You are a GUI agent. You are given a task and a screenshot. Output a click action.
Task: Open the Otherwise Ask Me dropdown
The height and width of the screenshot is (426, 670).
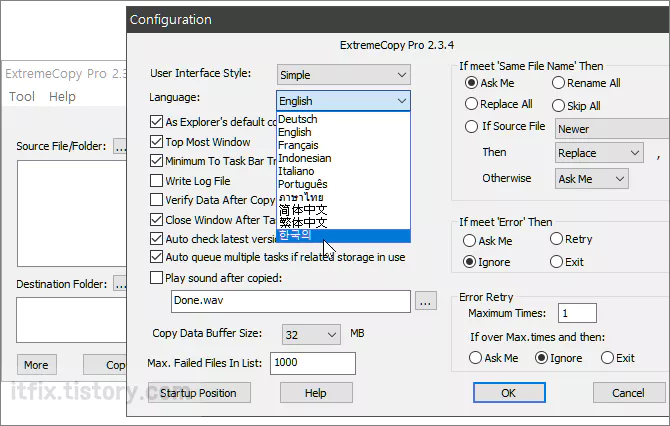pyautogui.click(x=592, y=179)
